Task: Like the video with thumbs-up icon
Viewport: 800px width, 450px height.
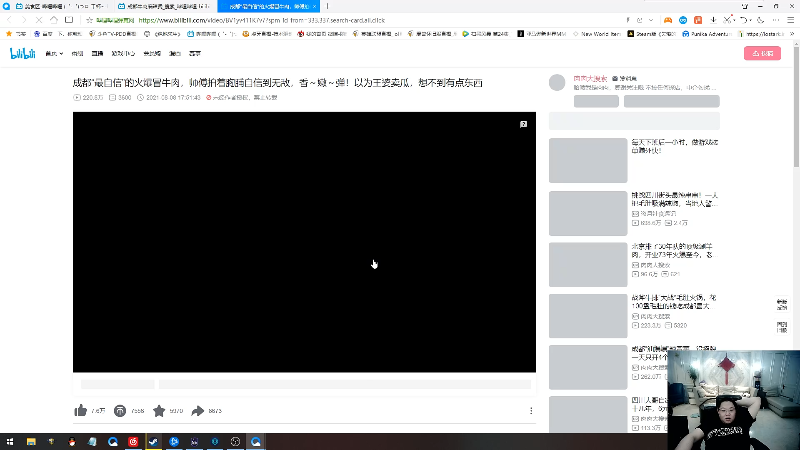Action: pyautogui.click(x=81, y=411)
